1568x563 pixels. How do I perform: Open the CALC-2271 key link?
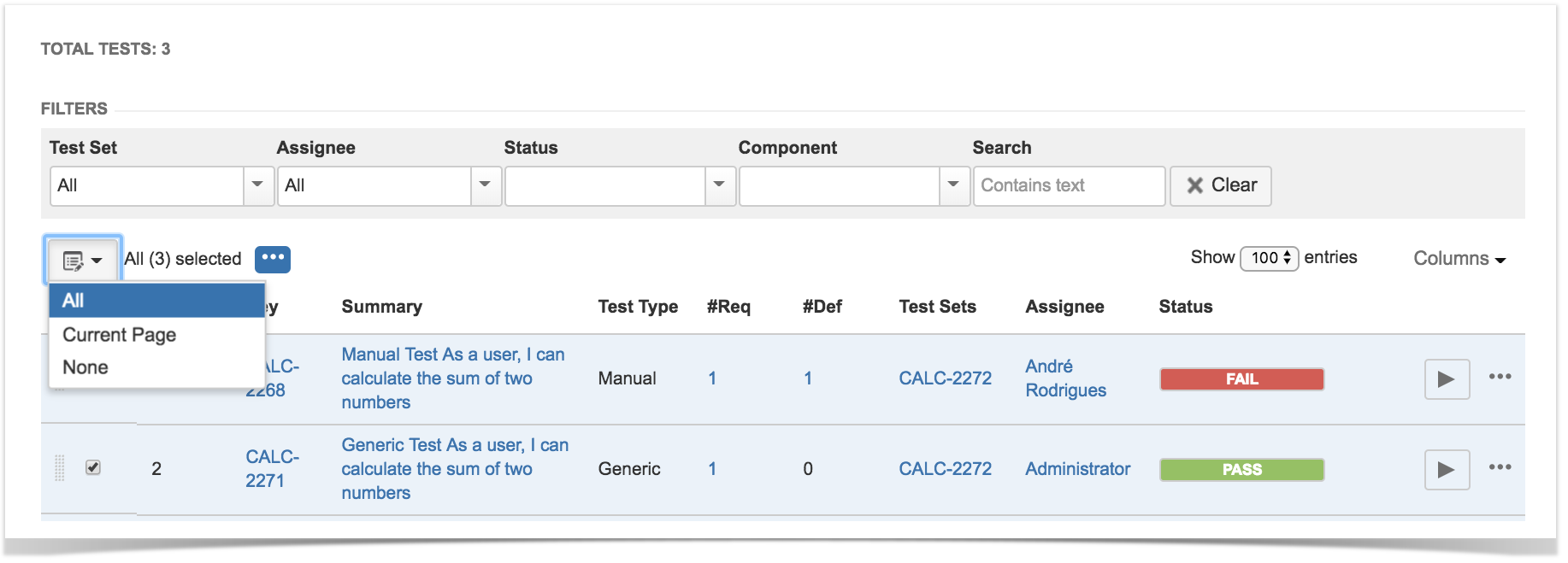point(272,469)
